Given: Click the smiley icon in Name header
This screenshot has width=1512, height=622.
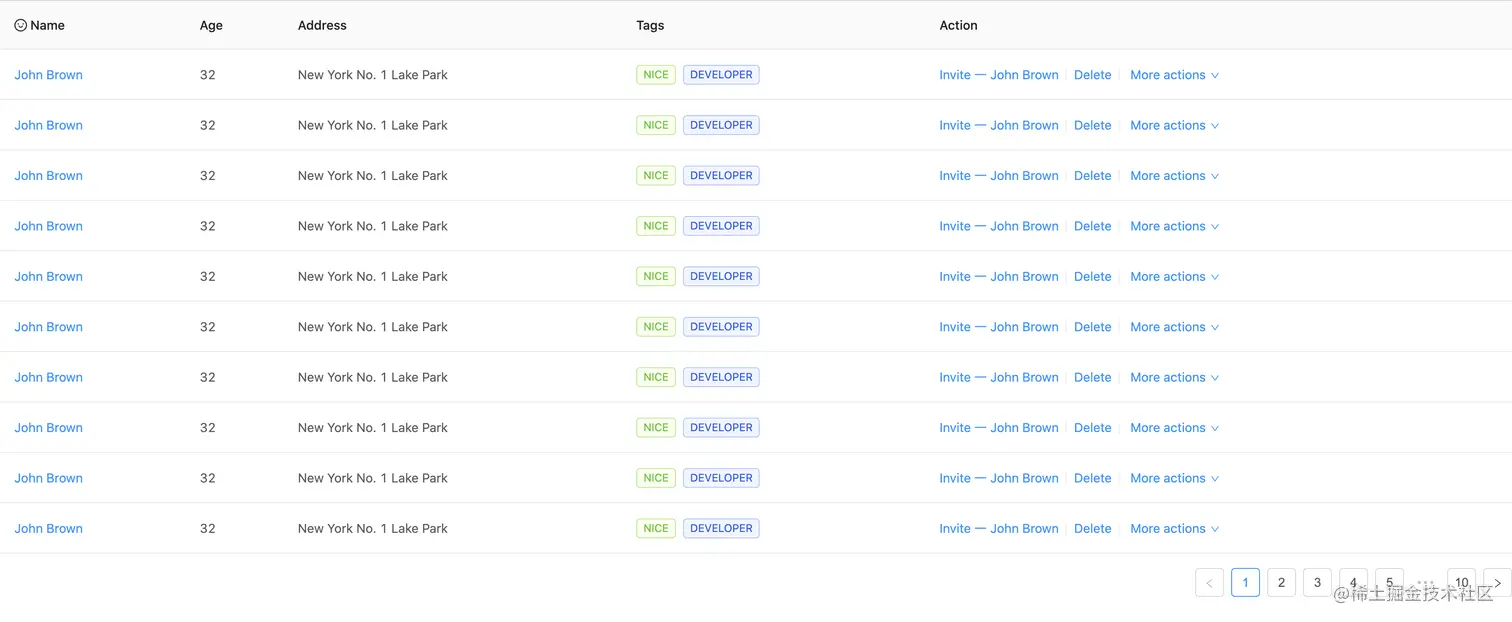Looking at the screenshot, I should coord(20,25).
